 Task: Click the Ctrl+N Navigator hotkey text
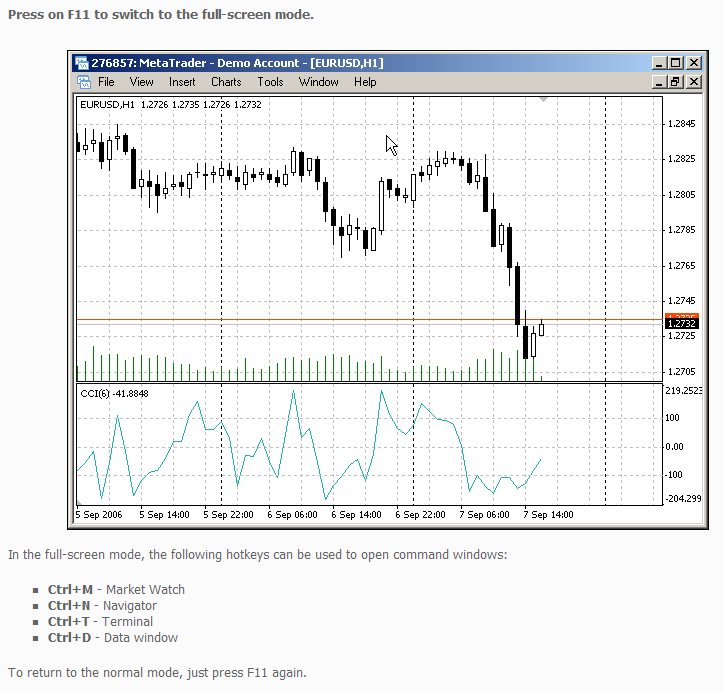click(x=103, y=606)
